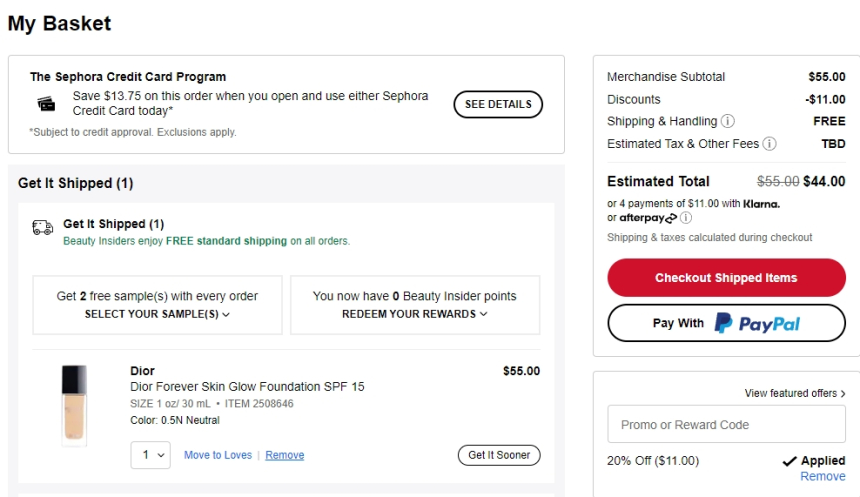Click the Promo or Reward Code field
860x497 pixels.
coord(726,425)
